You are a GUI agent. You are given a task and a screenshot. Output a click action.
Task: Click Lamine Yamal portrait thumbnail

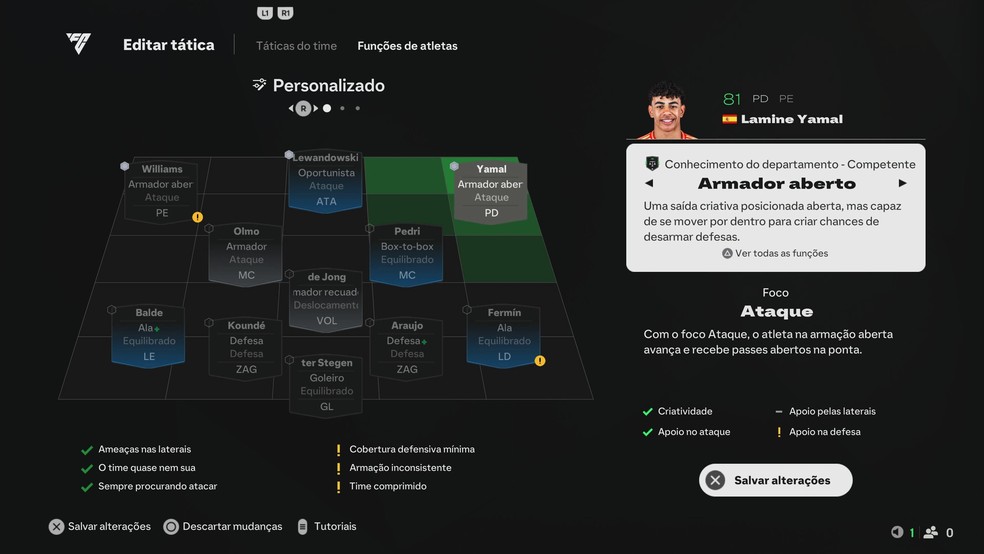click(x=666, y=110)
